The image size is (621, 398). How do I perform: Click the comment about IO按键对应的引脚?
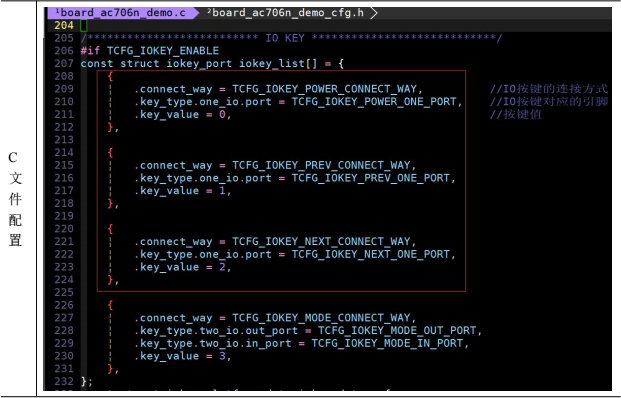pos(549,101)
